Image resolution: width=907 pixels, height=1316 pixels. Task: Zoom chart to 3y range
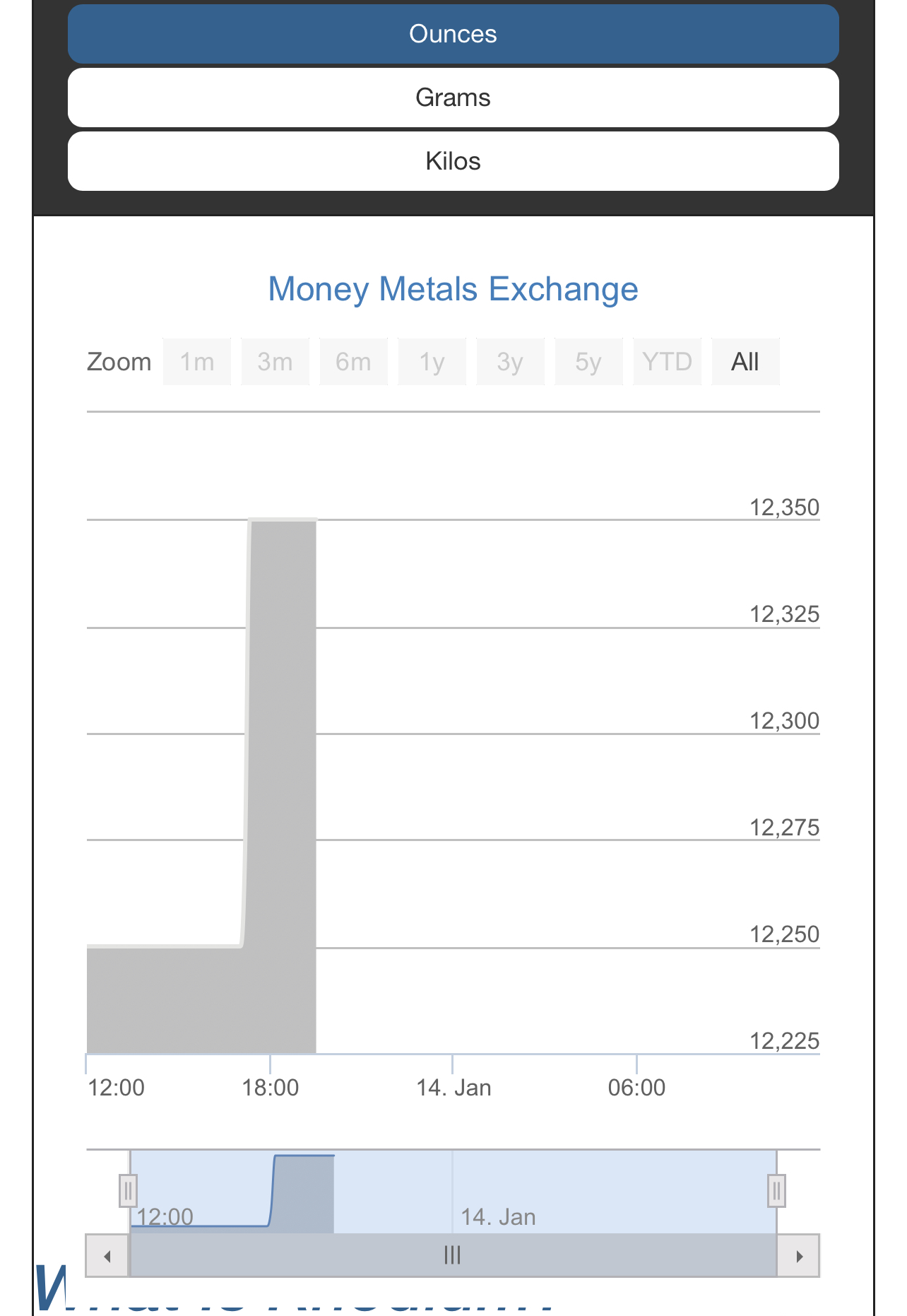511,362
